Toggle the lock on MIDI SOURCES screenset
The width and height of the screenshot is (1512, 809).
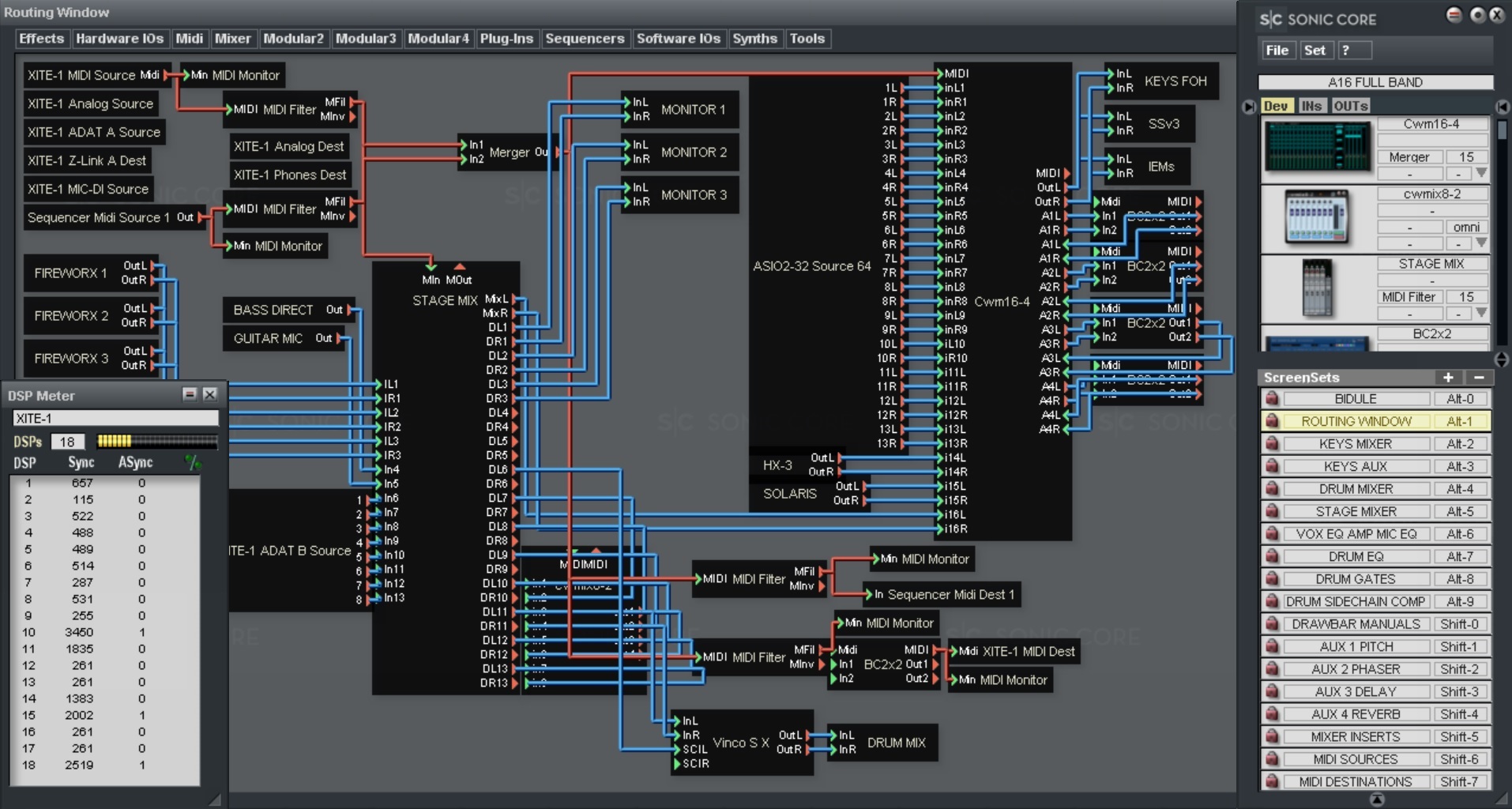[x=1271, y=759]
